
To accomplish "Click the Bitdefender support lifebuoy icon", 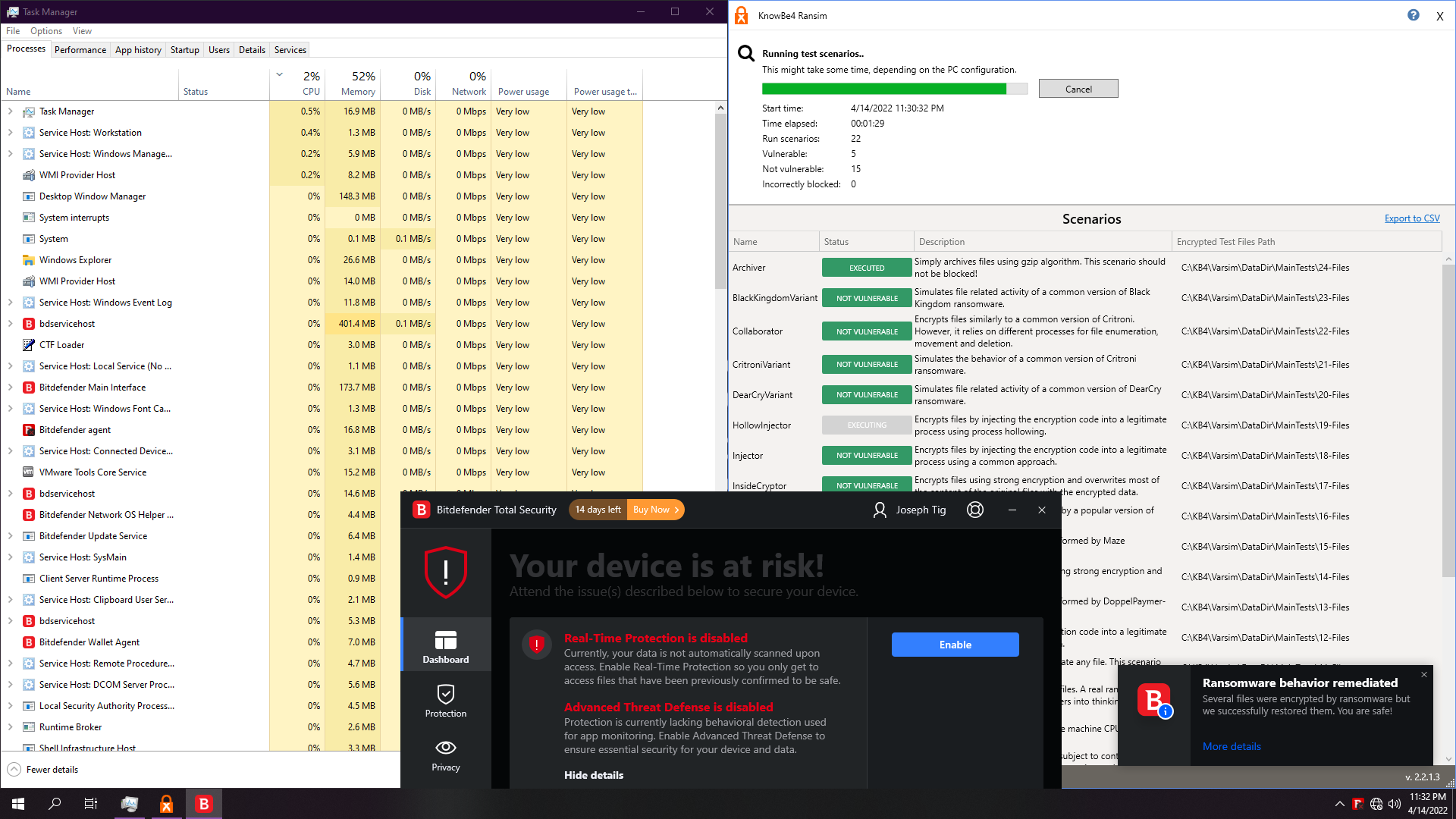I will coord(975,510).
